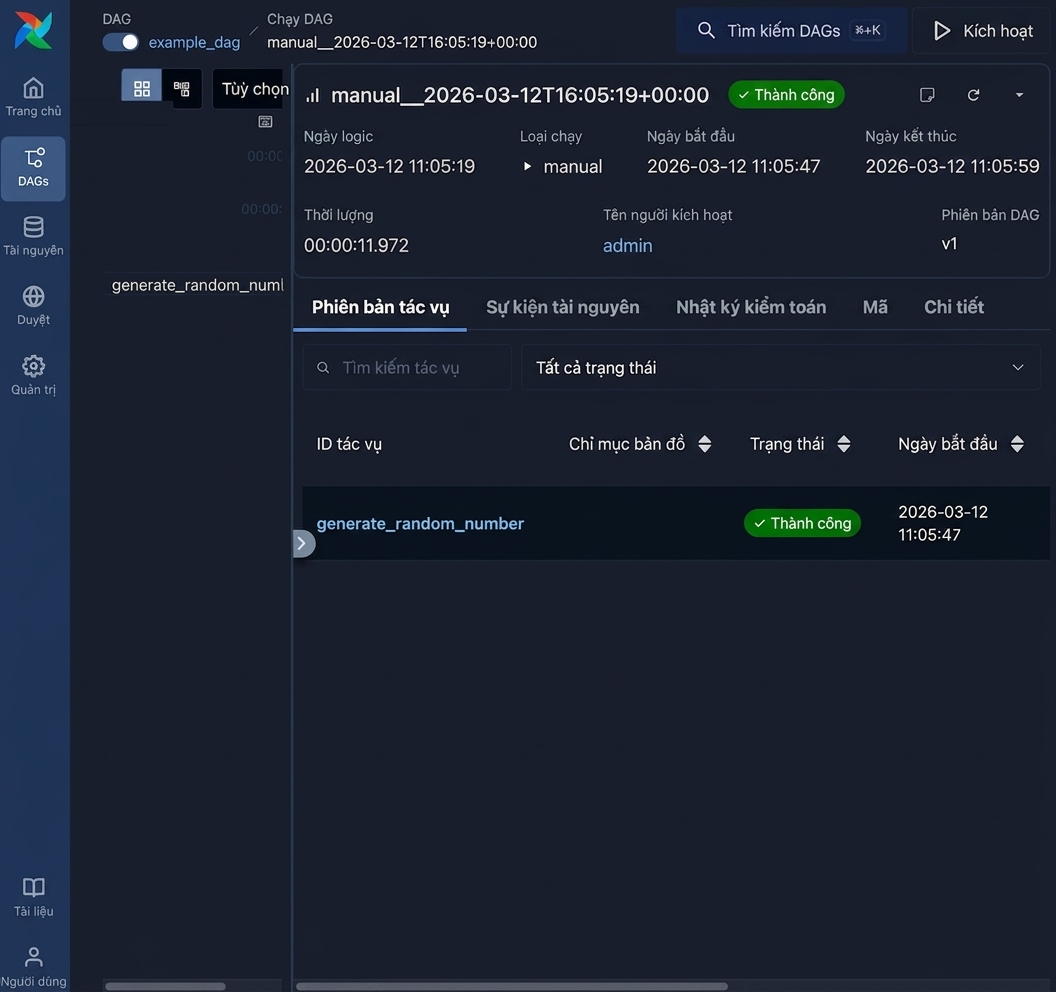
Task: Open Sự kiện tài nguyên tab
Action: (562, 307)
